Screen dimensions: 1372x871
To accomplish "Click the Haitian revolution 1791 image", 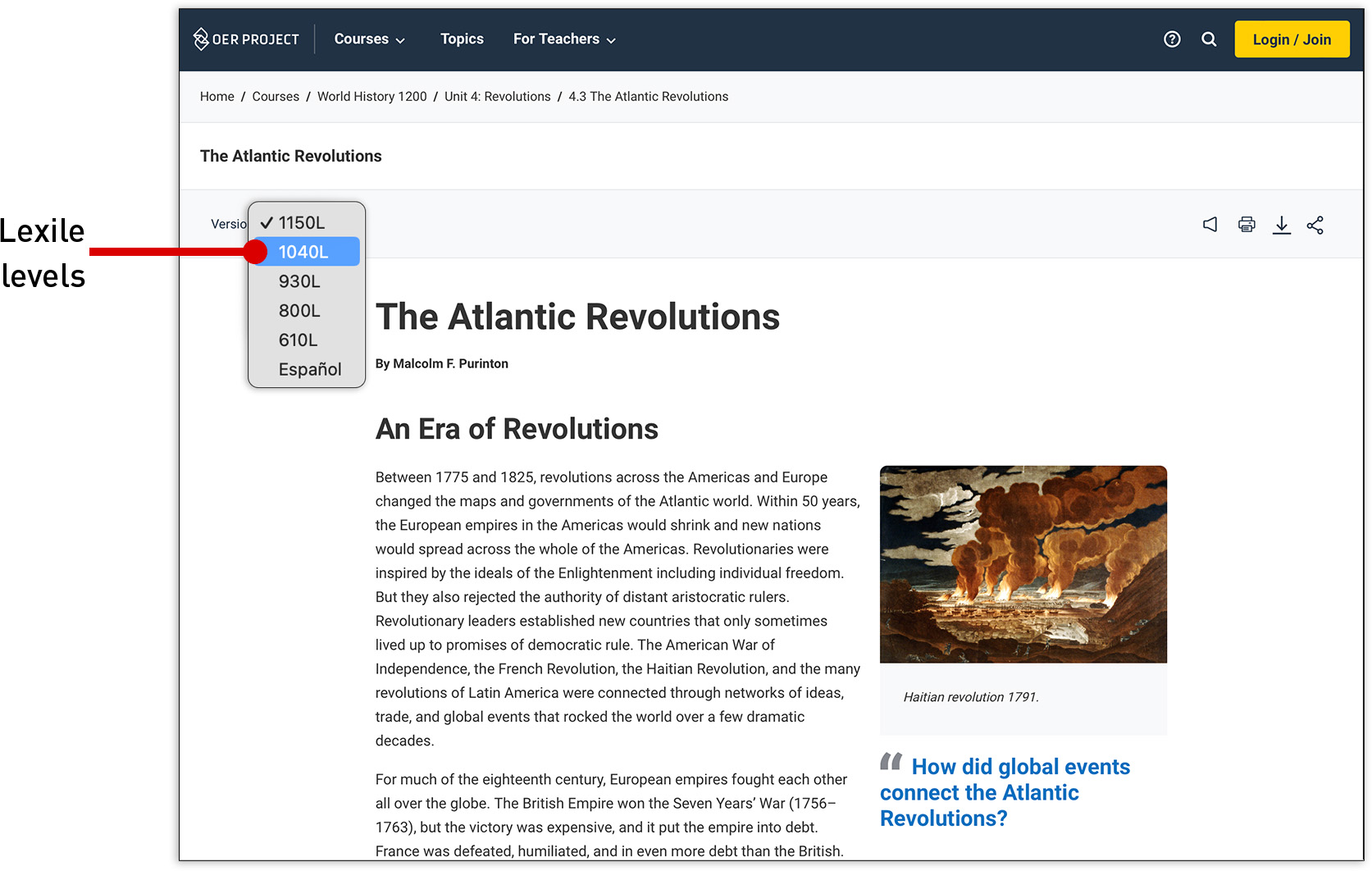I will click(1023, 564).
